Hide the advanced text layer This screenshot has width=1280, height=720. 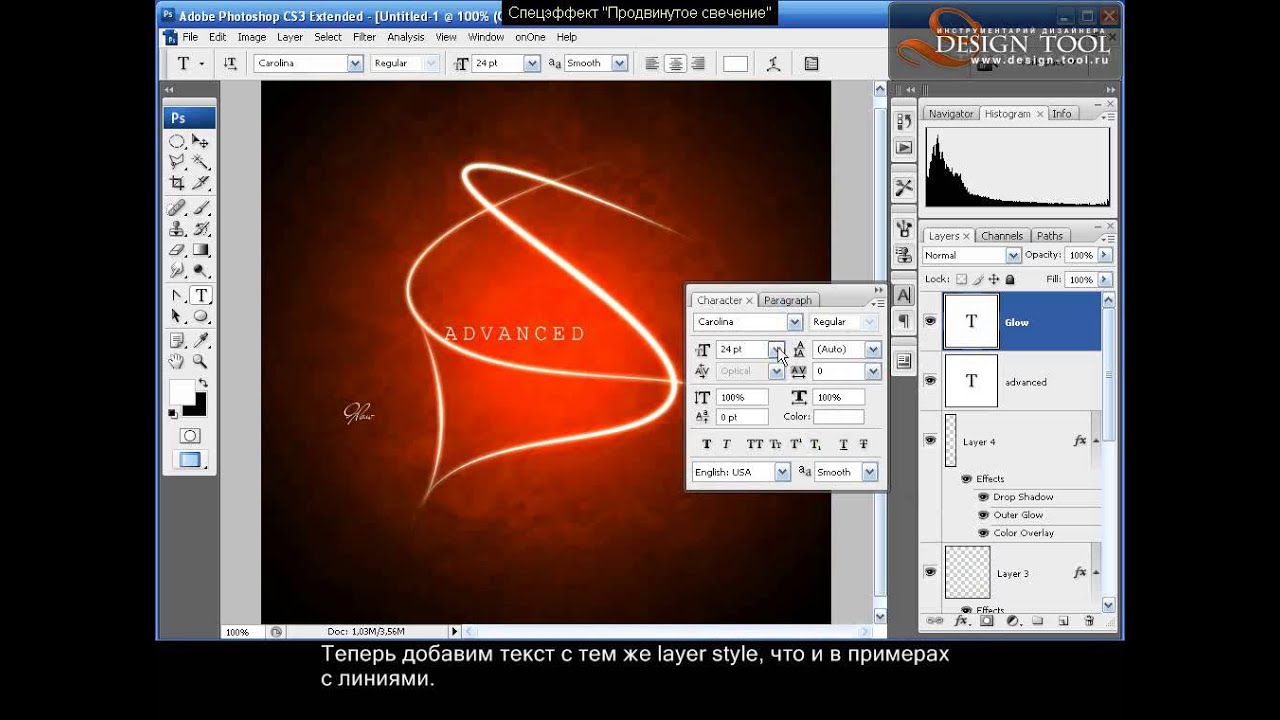[930, 381]
